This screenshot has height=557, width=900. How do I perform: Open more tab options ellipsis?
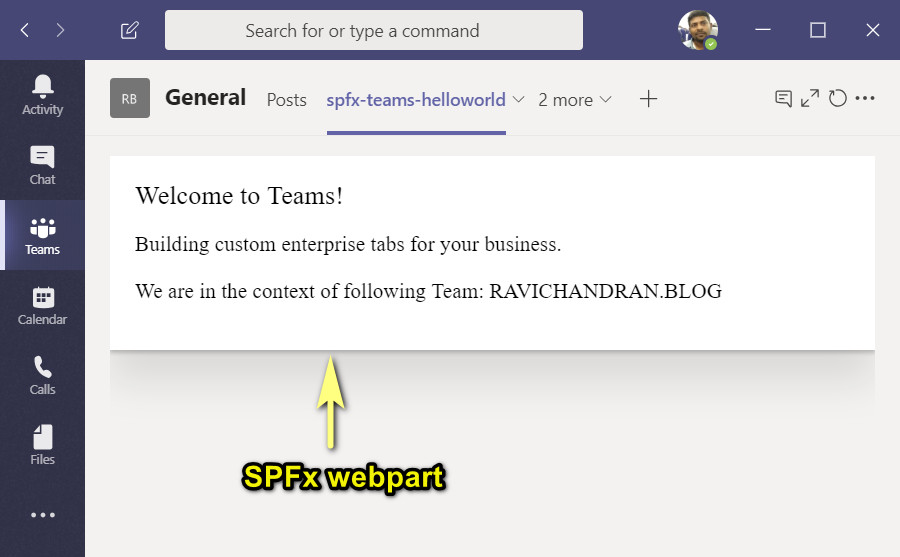(866, 98)
